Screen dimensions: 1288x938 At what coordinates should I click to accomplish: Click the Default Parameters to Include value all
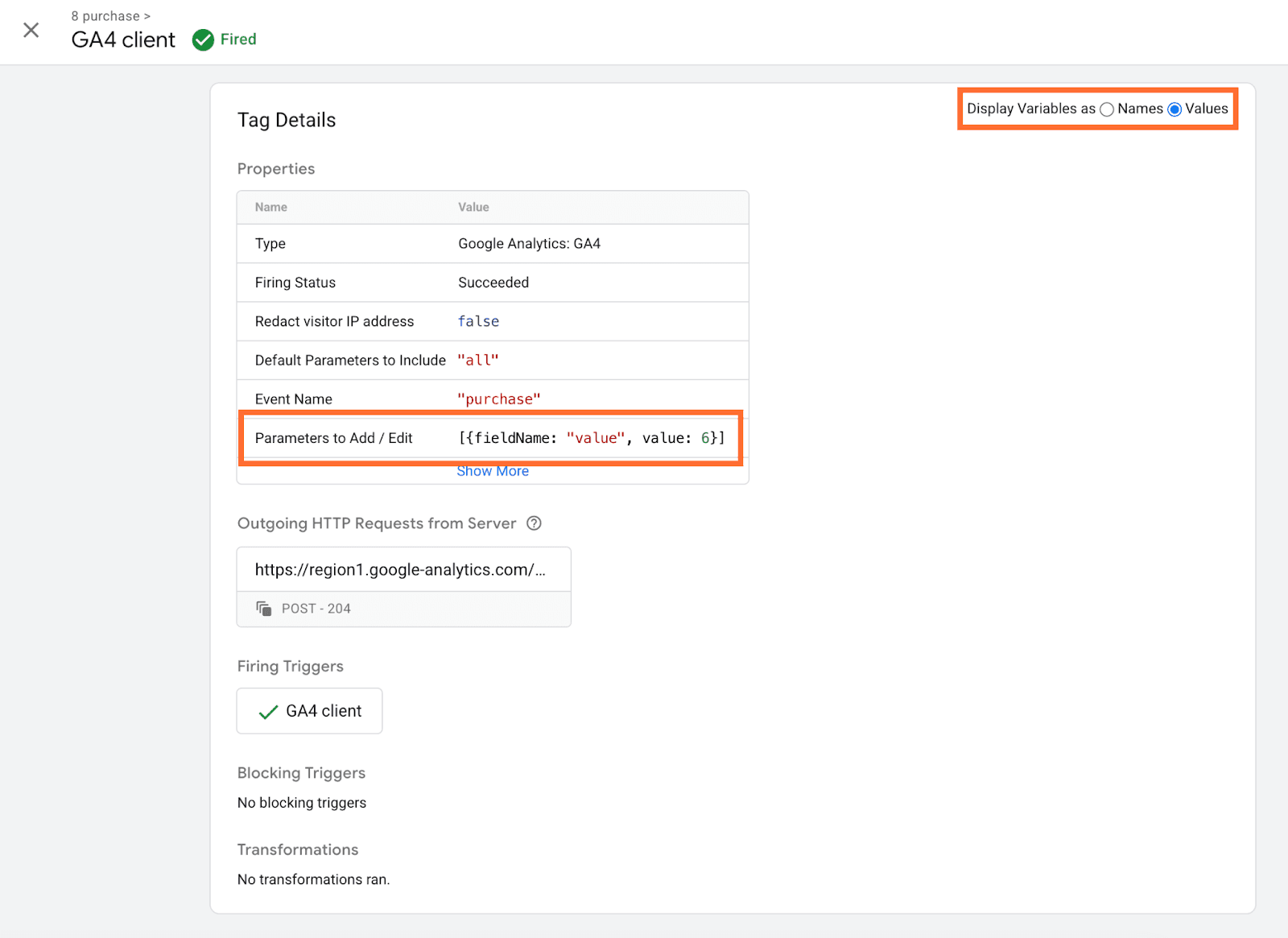477,360
